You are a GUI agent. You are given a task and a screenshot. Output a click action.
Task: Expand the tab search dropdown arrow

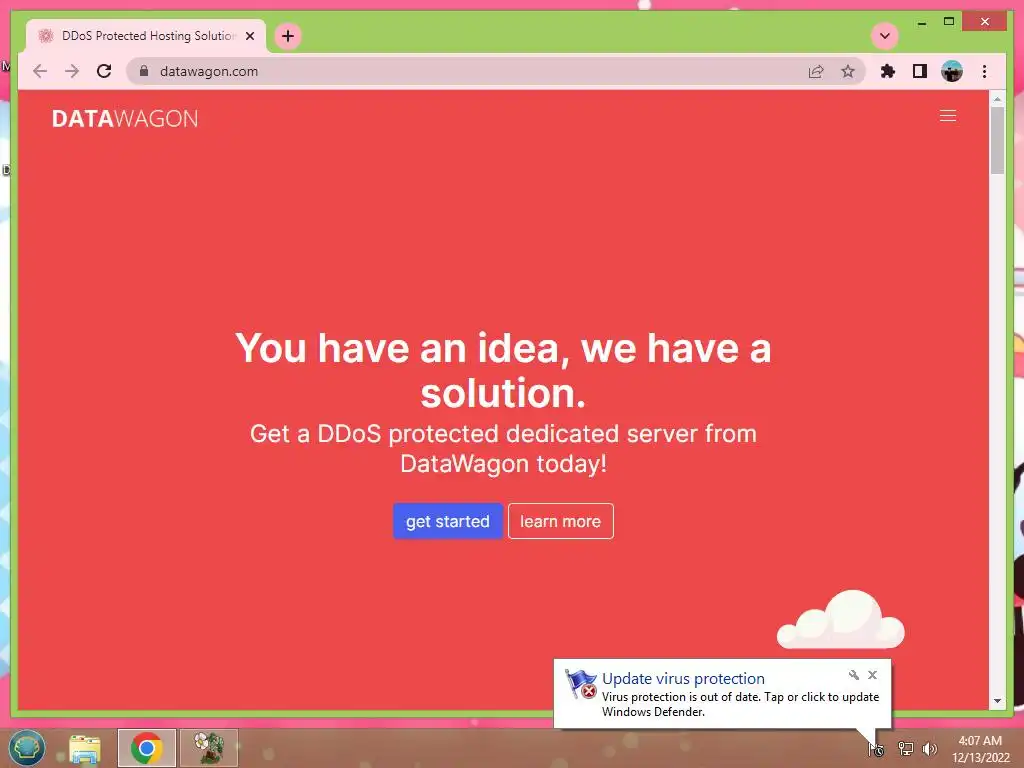click(885, 36)
